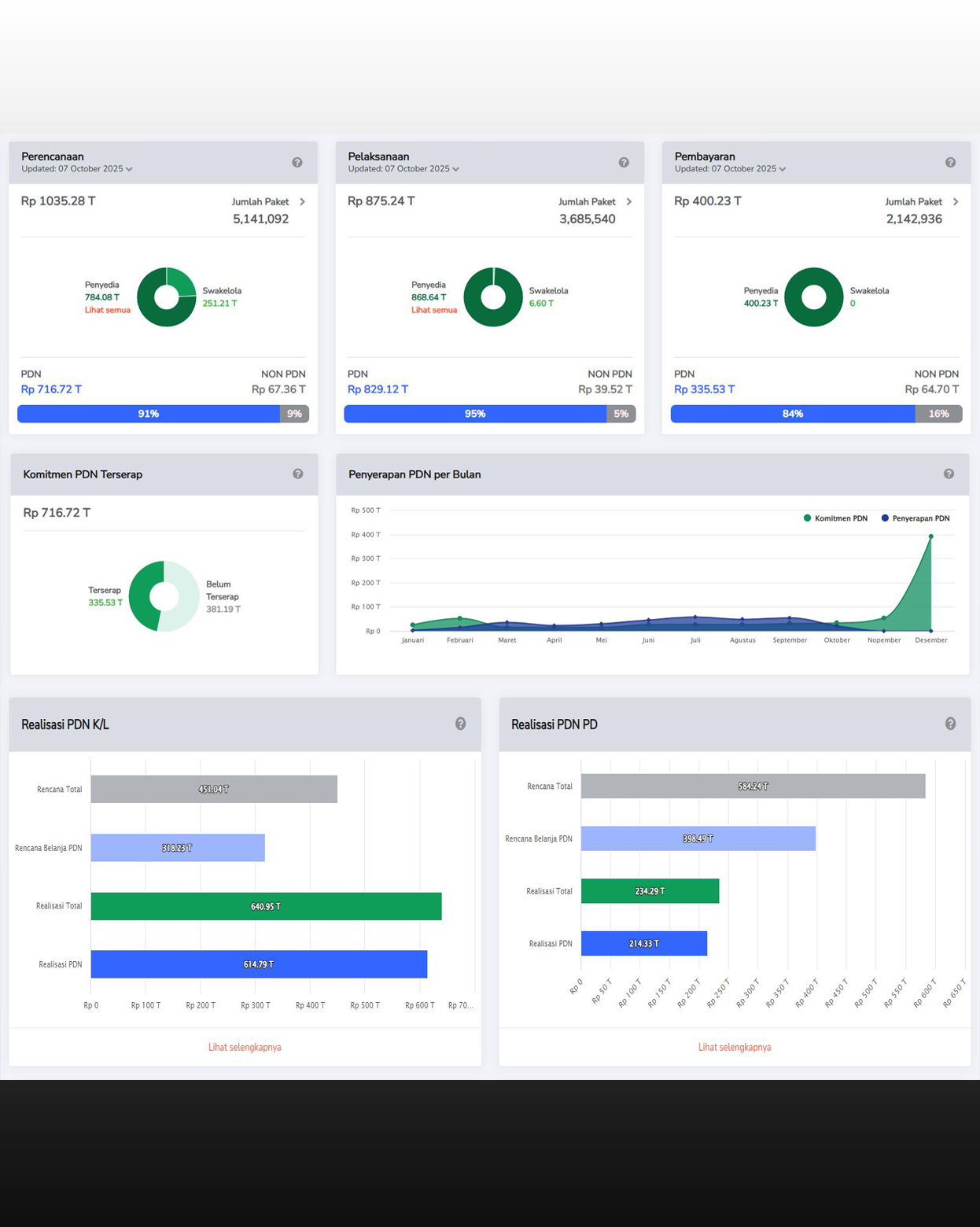Click Lihat selengkapnya under Realisasi PDN PD
Screen dimensions: 980x1227
pos(735,1047)
